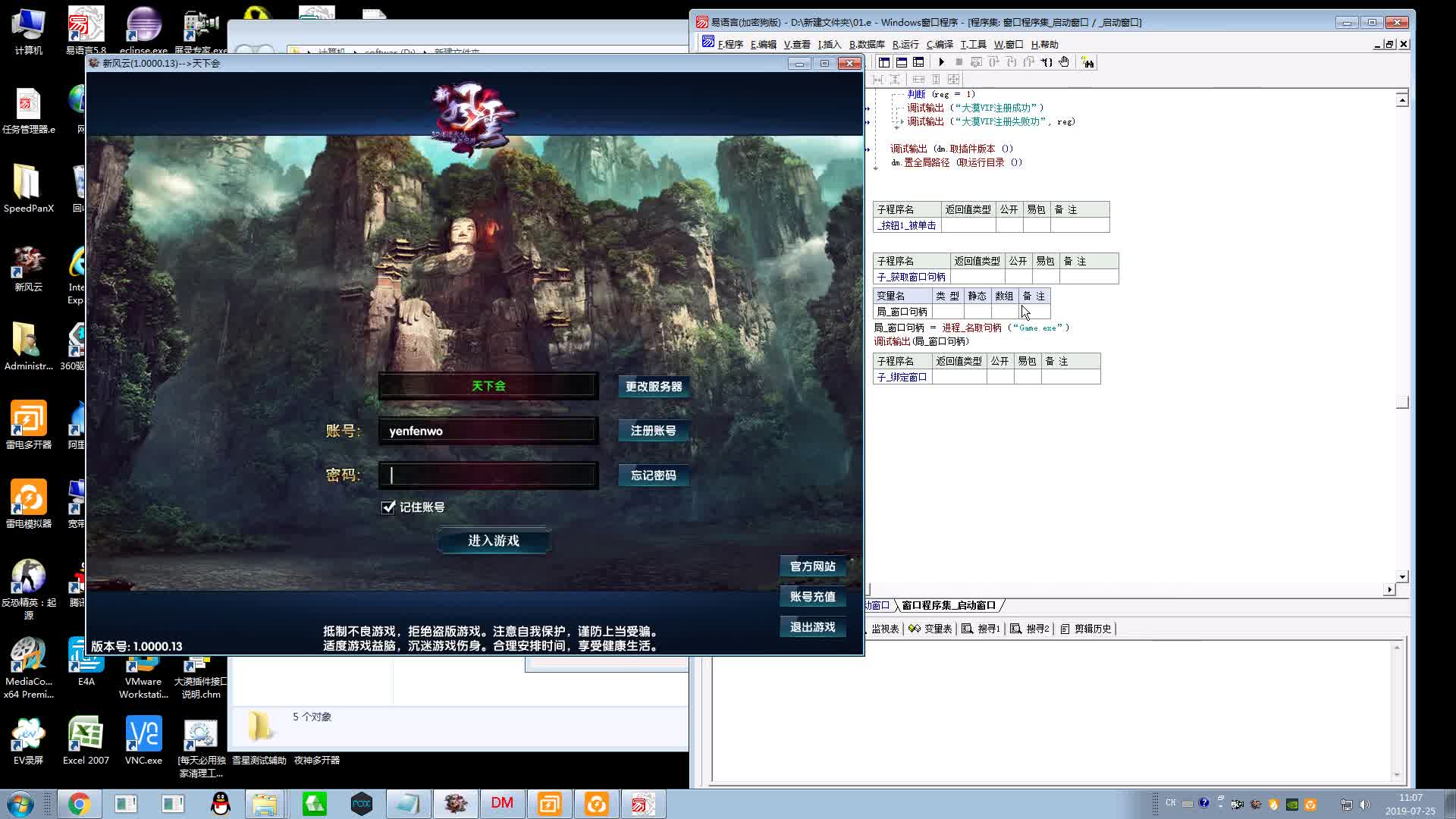This screenshot has height=819, width=1456.
Task: Click 忘记密码 button
Action: pyautogui.click(x=654, y=475)
